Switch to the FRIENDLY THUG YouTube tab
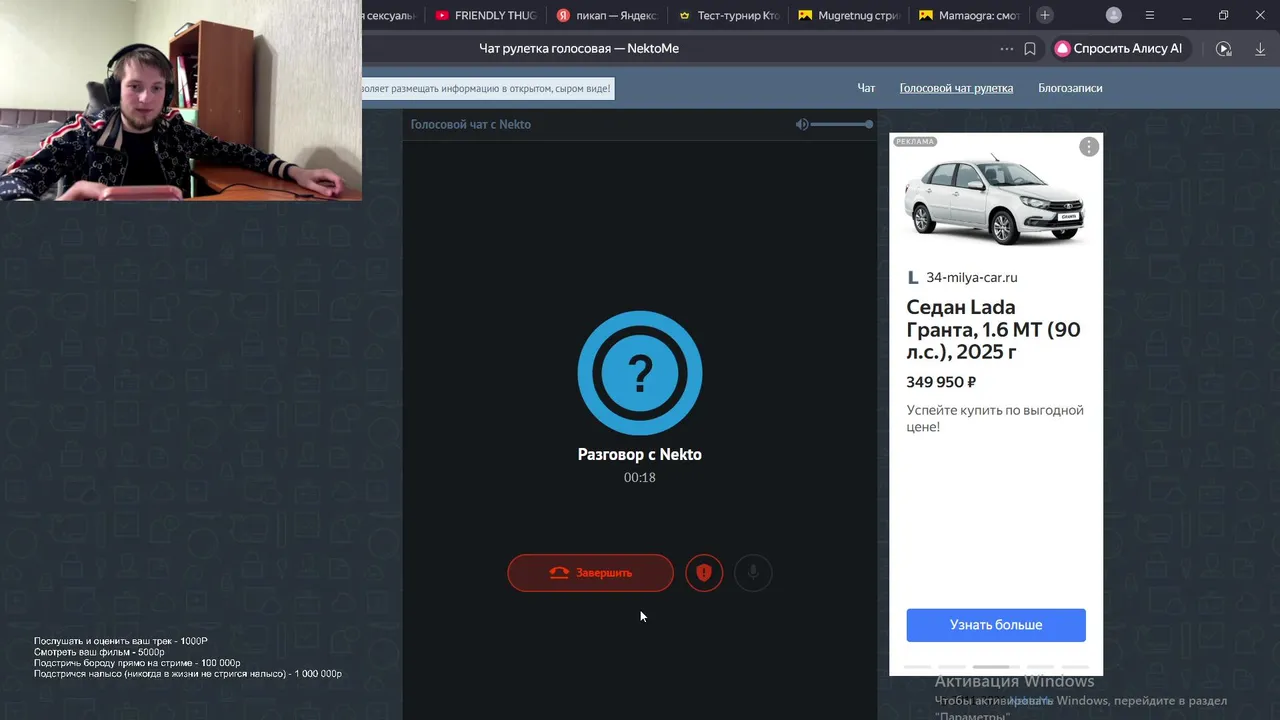This screenshot has width=1280, height=720. click(486, 15)
